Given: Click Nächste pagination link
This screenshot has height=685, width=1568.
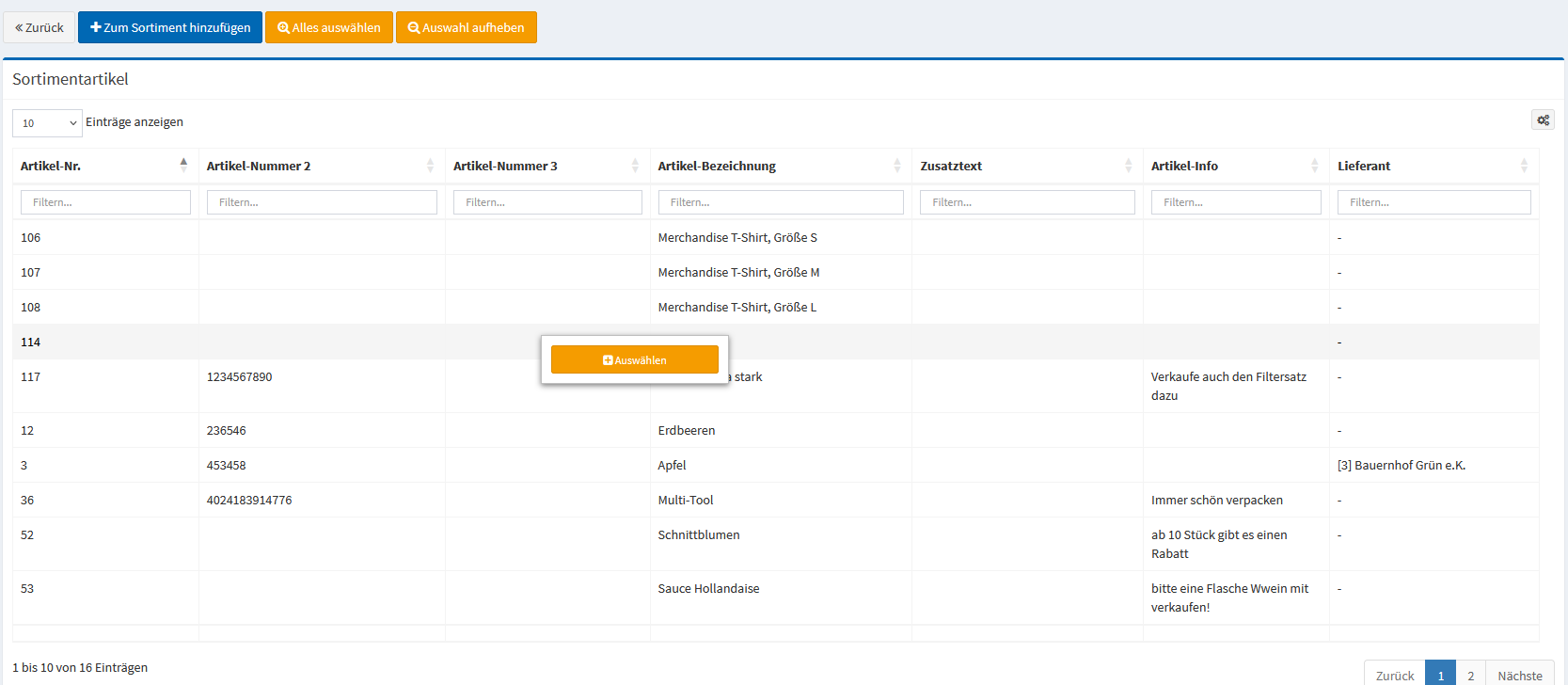Looking at the screenshot, I should tap(1519, 675).
